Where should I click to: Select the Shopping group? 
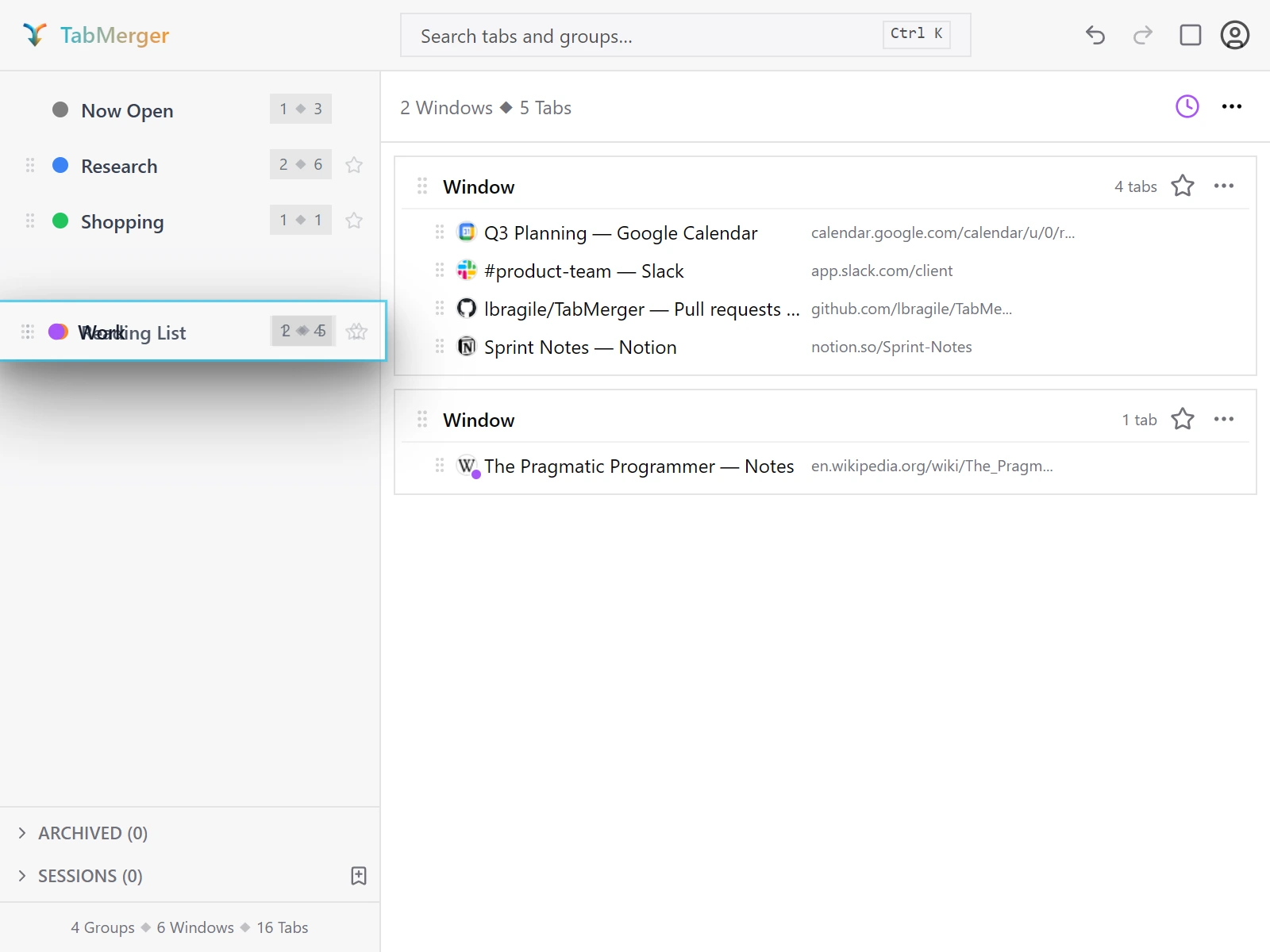click(190, 221)
